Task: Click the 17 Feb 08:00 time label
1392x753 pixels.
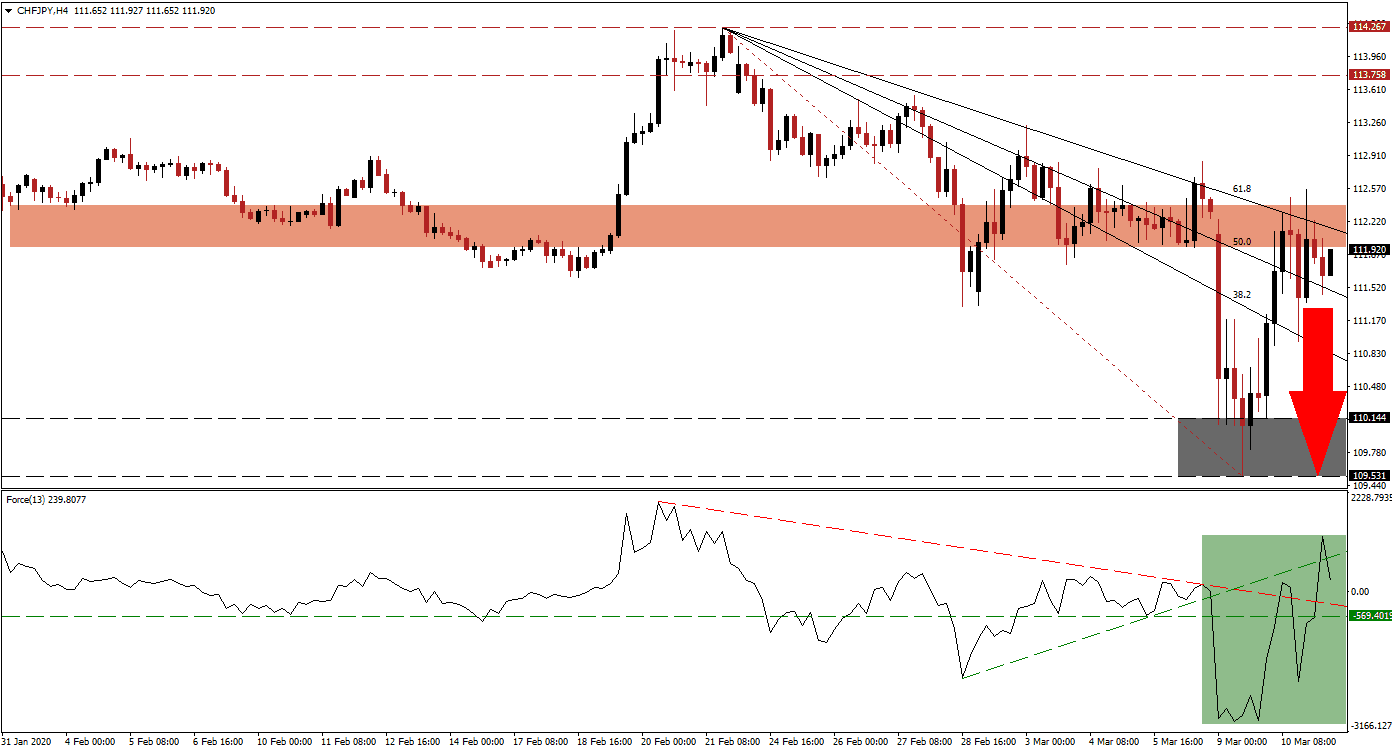Action: (540, 743)
